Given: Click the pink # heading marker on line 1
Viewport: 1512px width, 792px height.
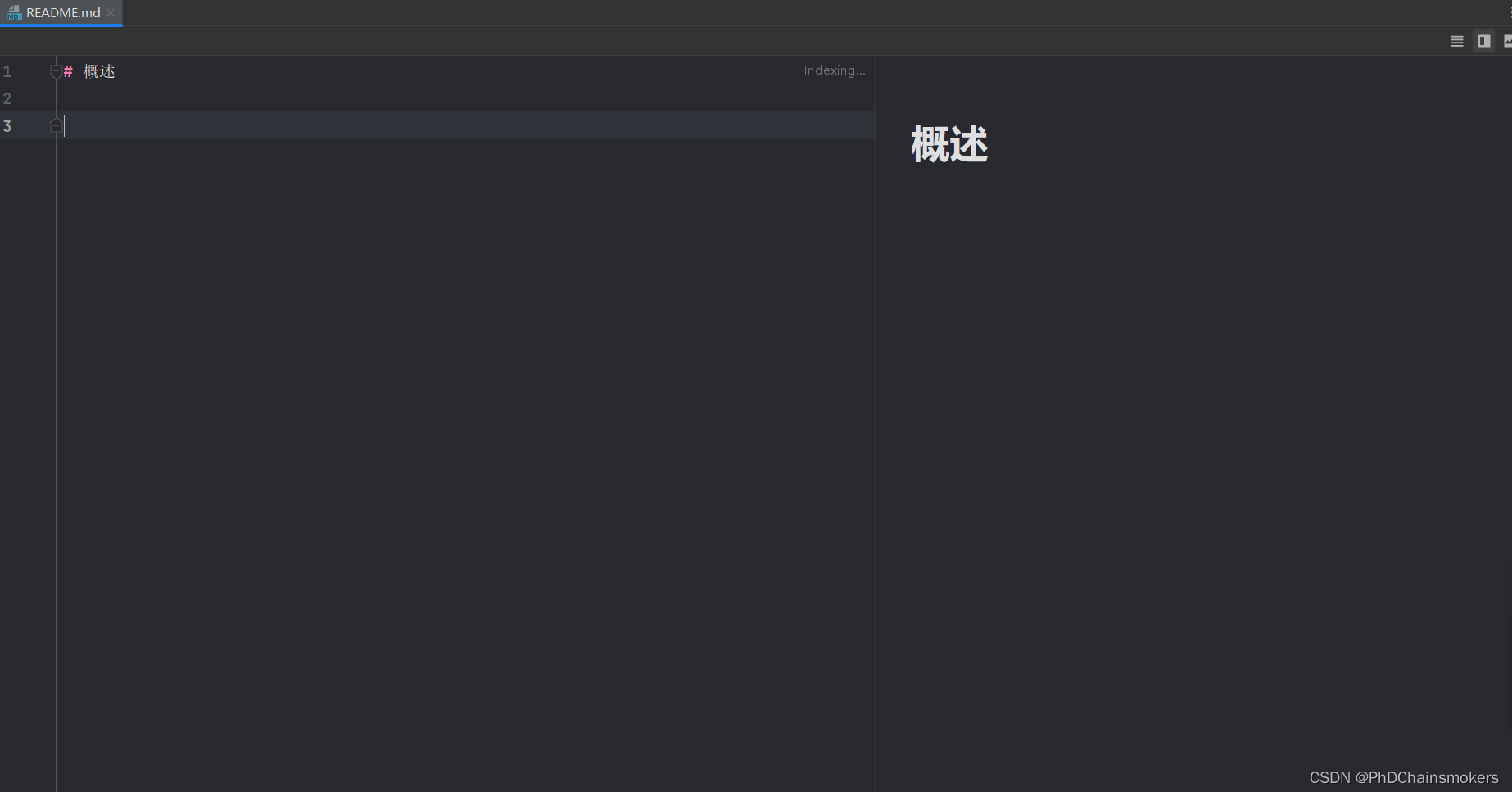Looking at the screenshot, I should pyautogui.click(x=69, y=71).
